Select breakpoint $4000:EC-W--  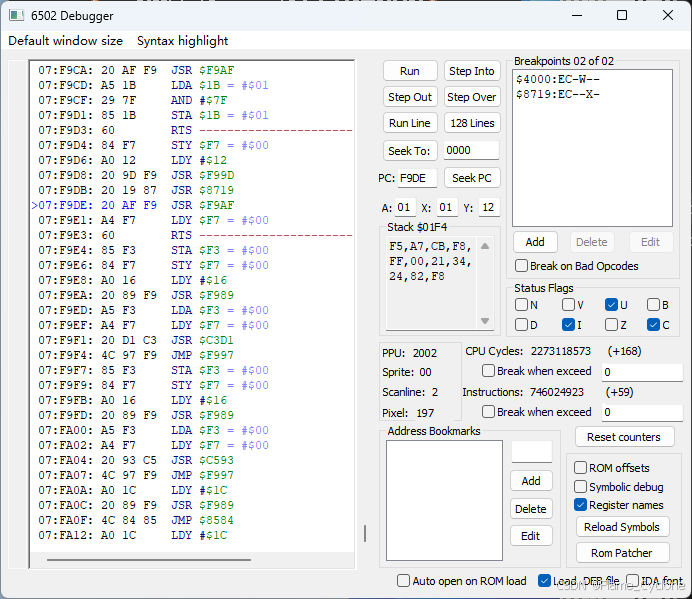coord(558,79)
